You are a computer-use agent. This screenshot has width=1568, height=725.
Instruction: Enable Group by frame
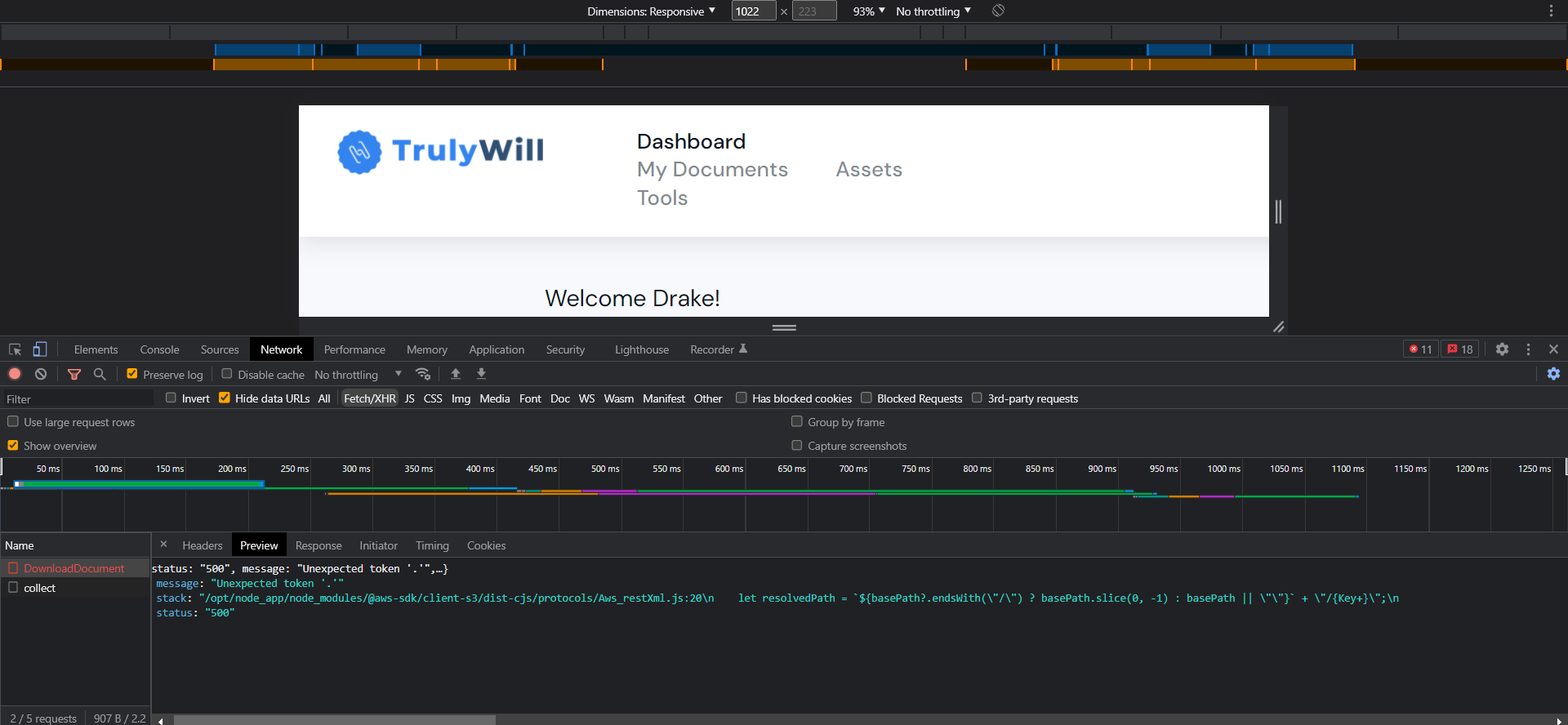point(797,421)
